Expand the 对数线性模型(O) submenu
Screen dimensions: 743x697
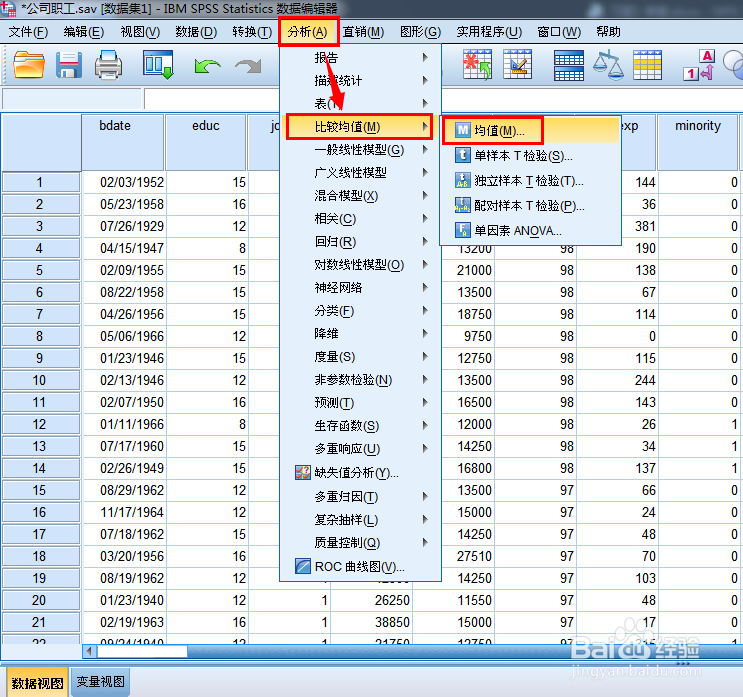pyautogui.click(x=361, y=264)
